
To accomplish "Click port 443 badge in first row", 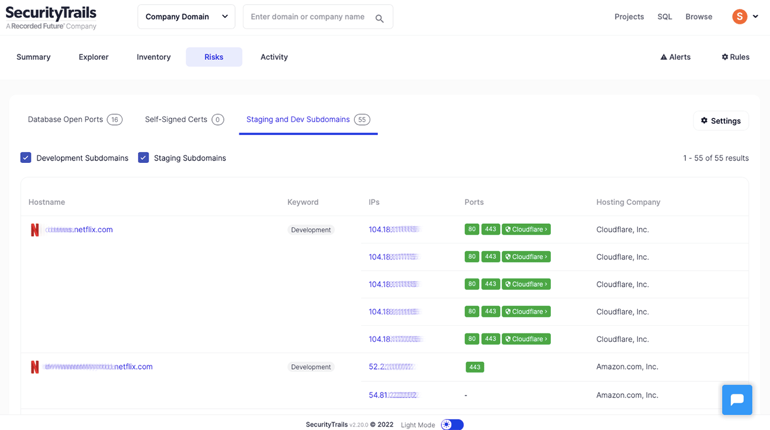I will [x=490, y=229].
